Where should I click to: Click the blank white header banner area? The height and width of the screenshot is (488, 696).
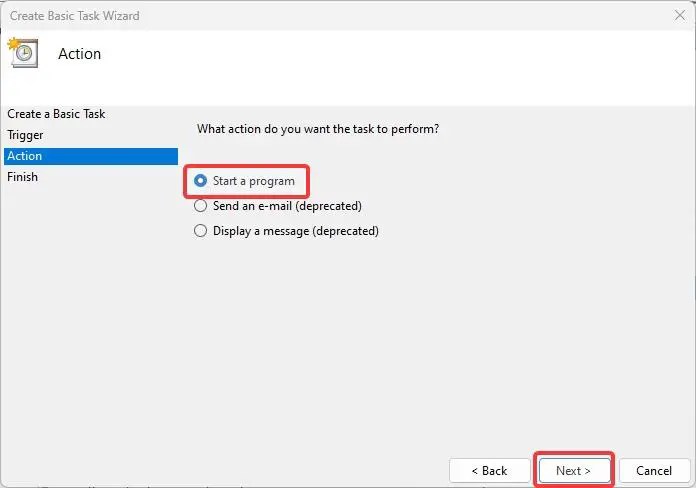(x=400, y=65)
